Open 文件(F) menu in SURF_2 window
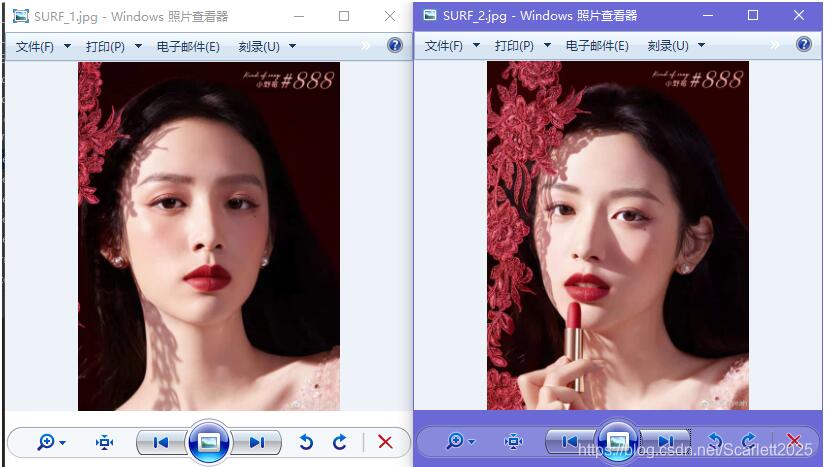This screenshot has width=825, height=467. tap(444, 46)
